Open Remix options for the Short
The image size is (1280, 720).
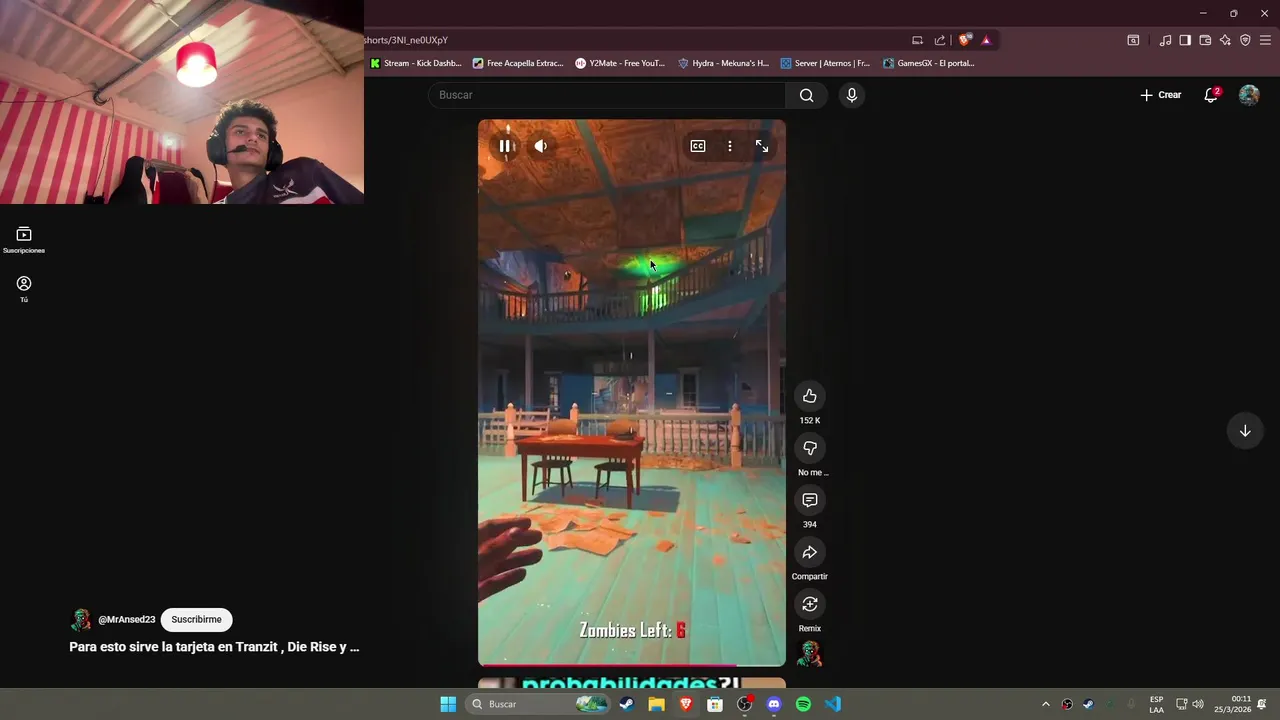point(810,604)
